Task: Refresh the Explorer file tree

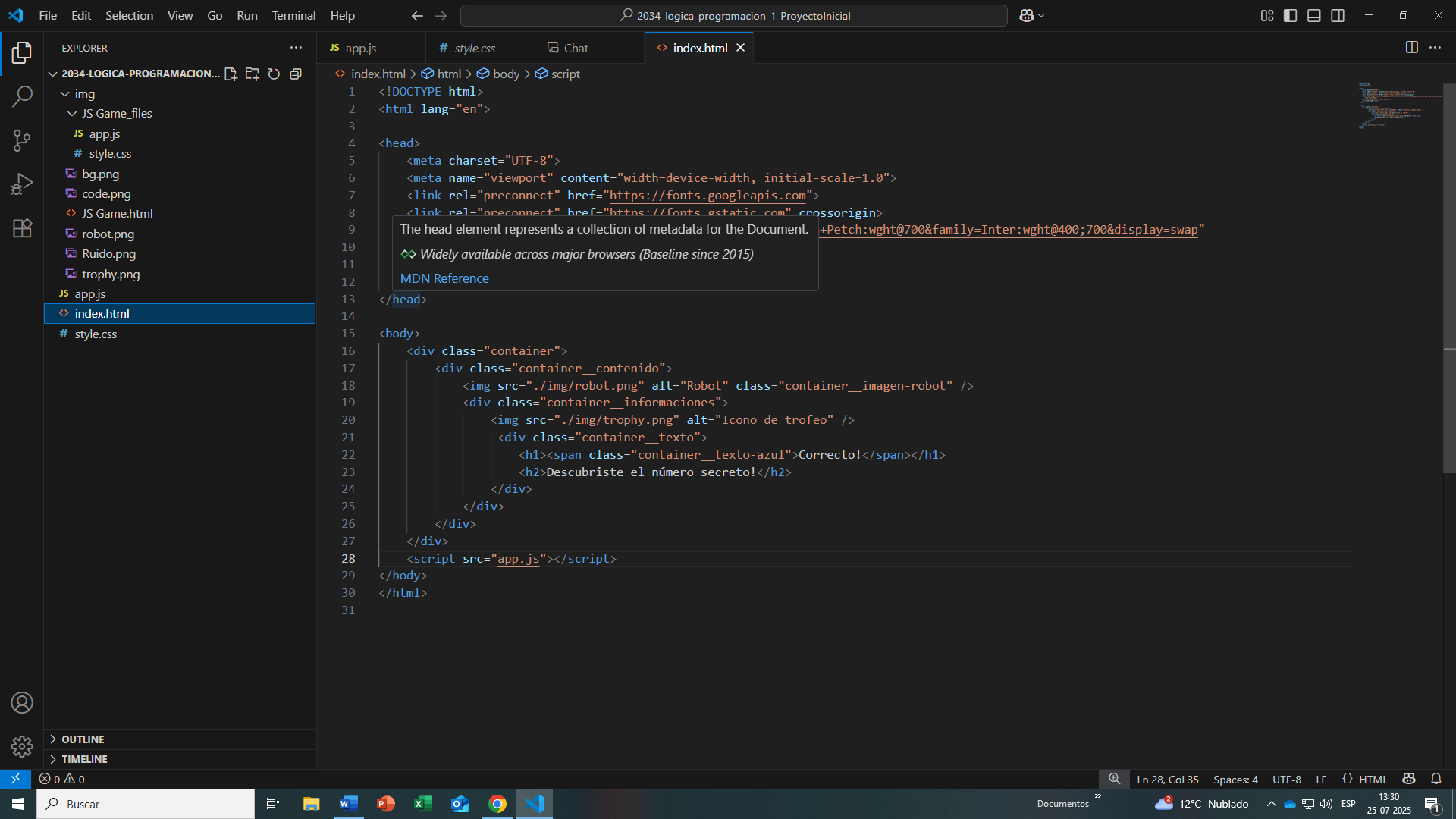Action: coord(274,74)
